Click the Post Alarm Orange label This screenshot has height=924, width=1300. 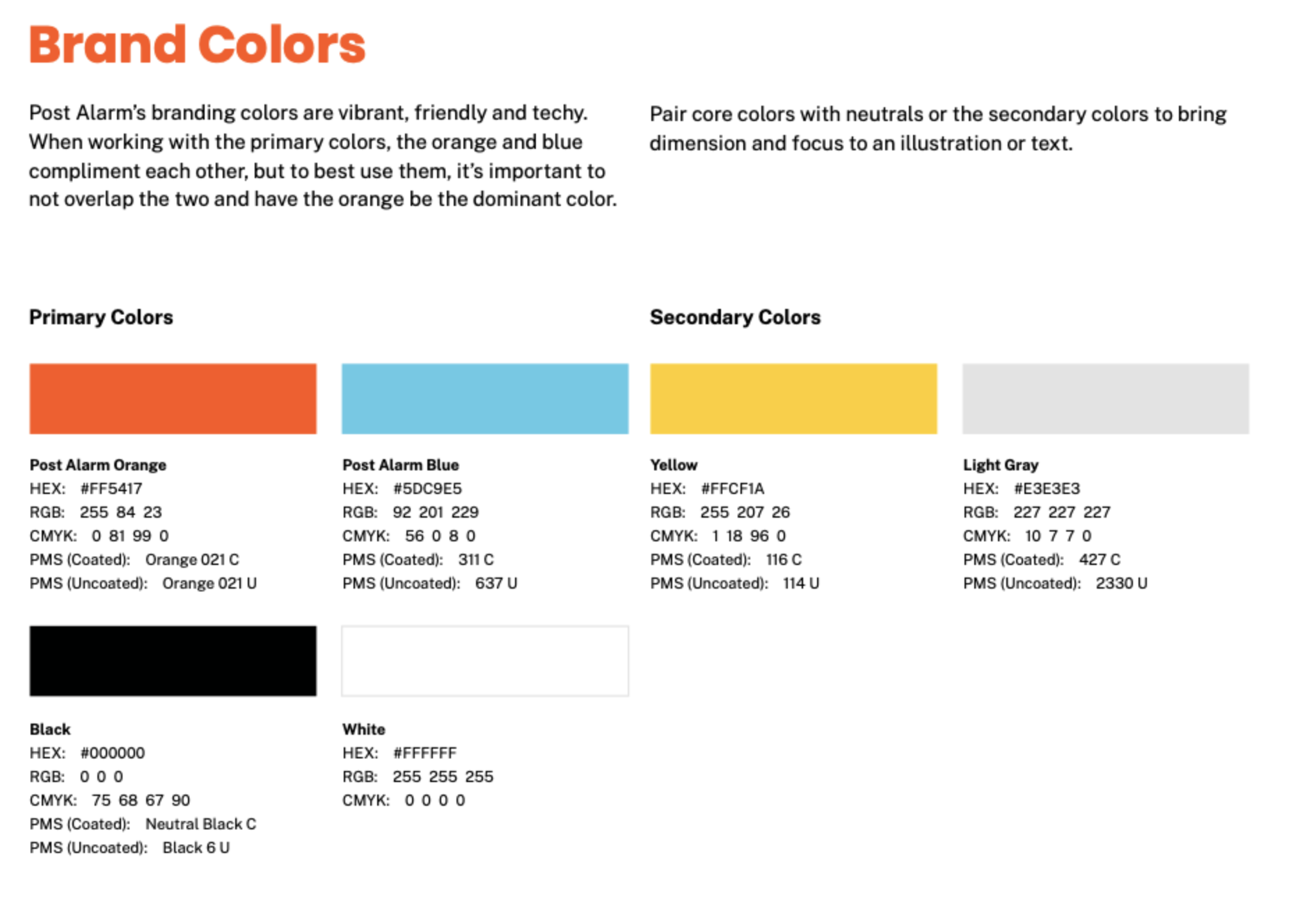[98, 465]
